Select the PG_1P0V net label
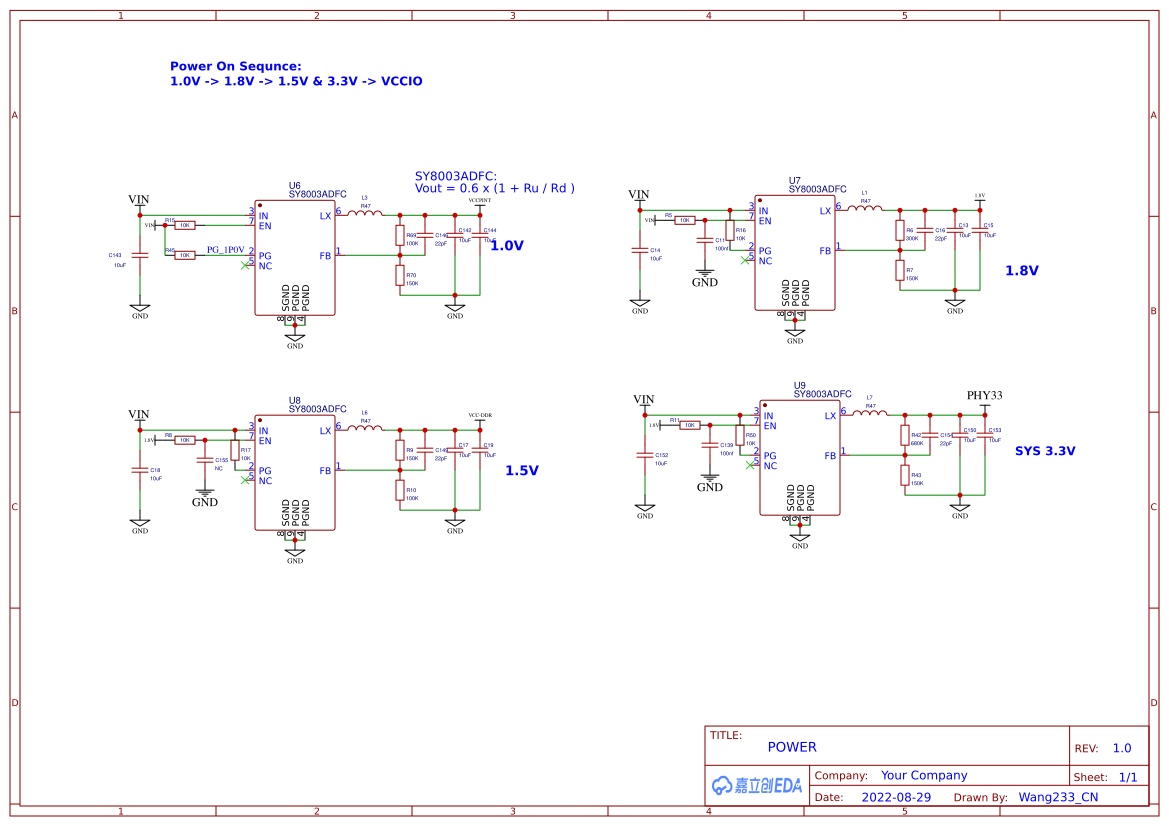This screenshot has height=826, width=1169. (x=225, y=250)
